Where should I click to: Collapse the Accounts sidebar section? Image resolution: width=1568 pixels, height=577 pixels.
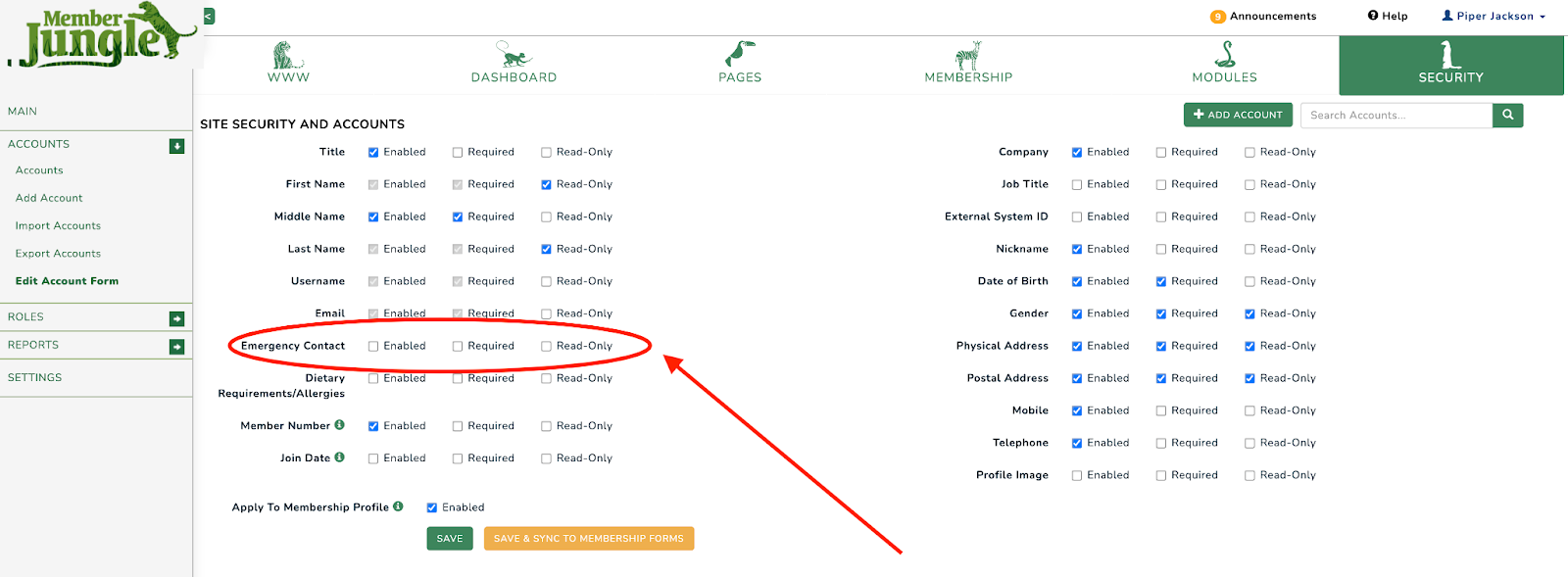[x=176, y=146]
